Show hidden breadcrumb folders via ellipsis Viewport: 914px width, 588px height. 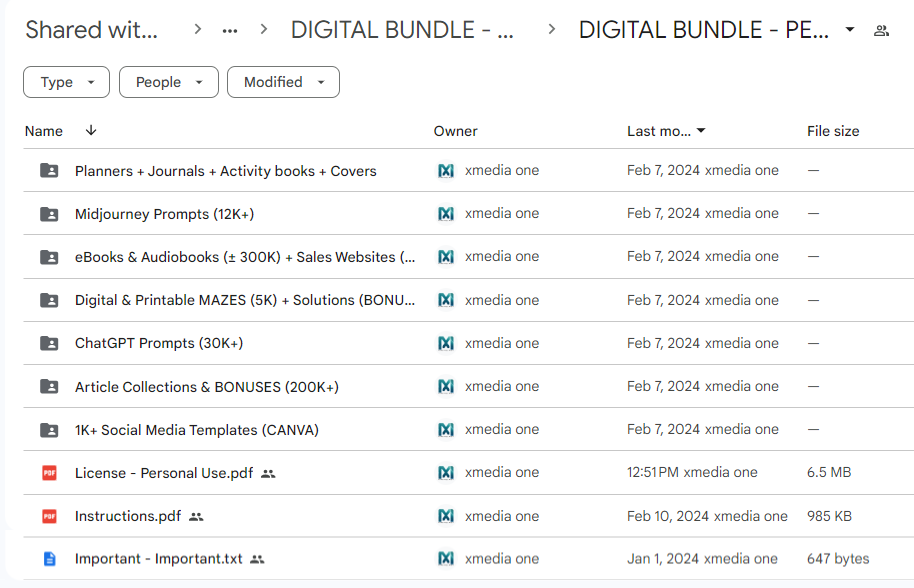pyautogui.click(x=230, y=30)
